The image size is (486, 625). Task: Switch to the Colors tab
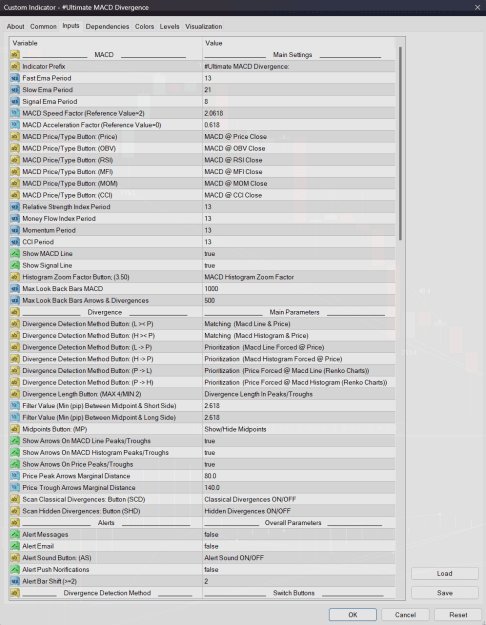[144, 26]
